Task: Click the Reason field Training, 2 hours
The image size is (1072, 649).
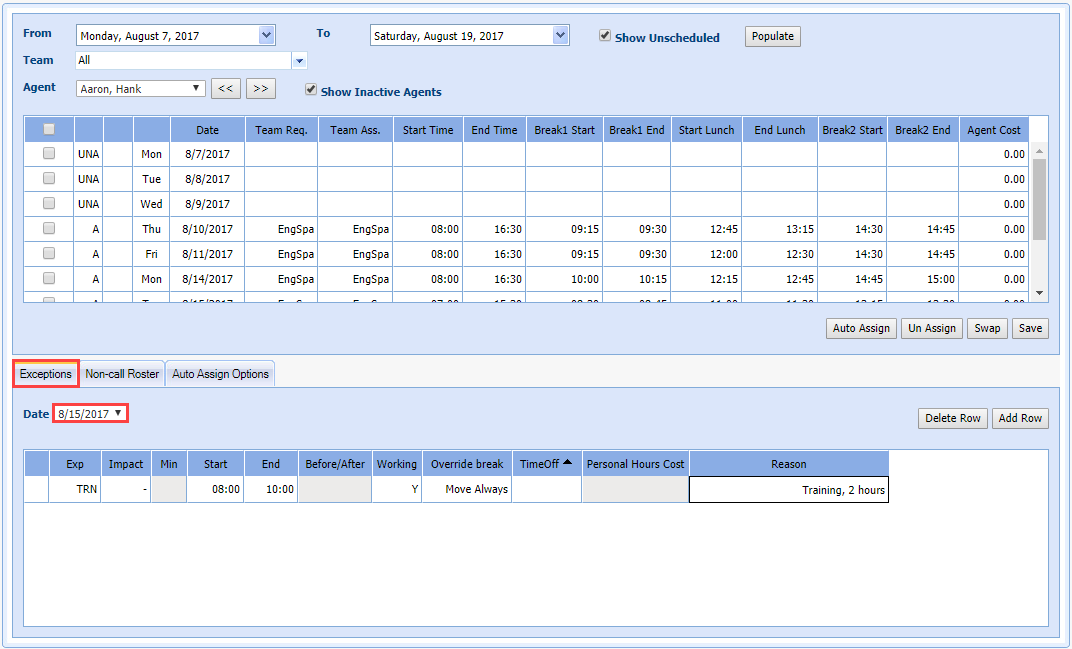Action: pyautogui.click(x=788, y=490)
